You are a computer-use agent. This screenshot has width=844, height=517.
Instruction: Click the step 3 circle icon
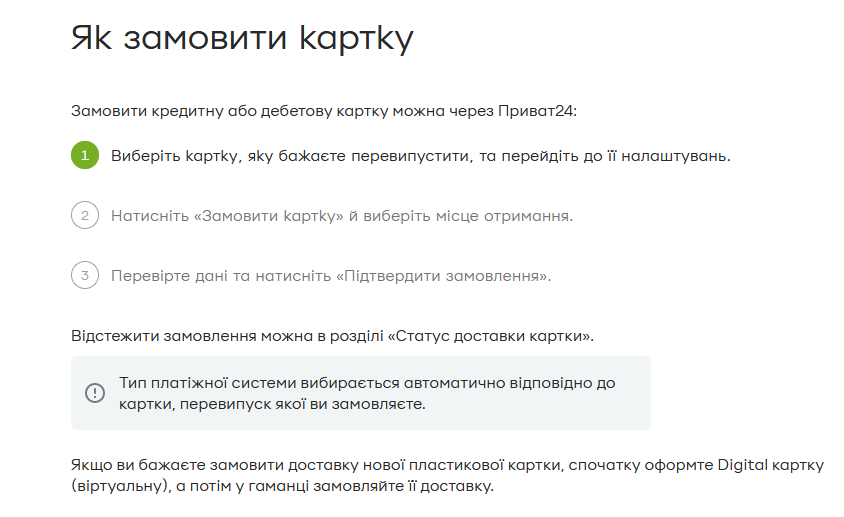coord(85,275)
